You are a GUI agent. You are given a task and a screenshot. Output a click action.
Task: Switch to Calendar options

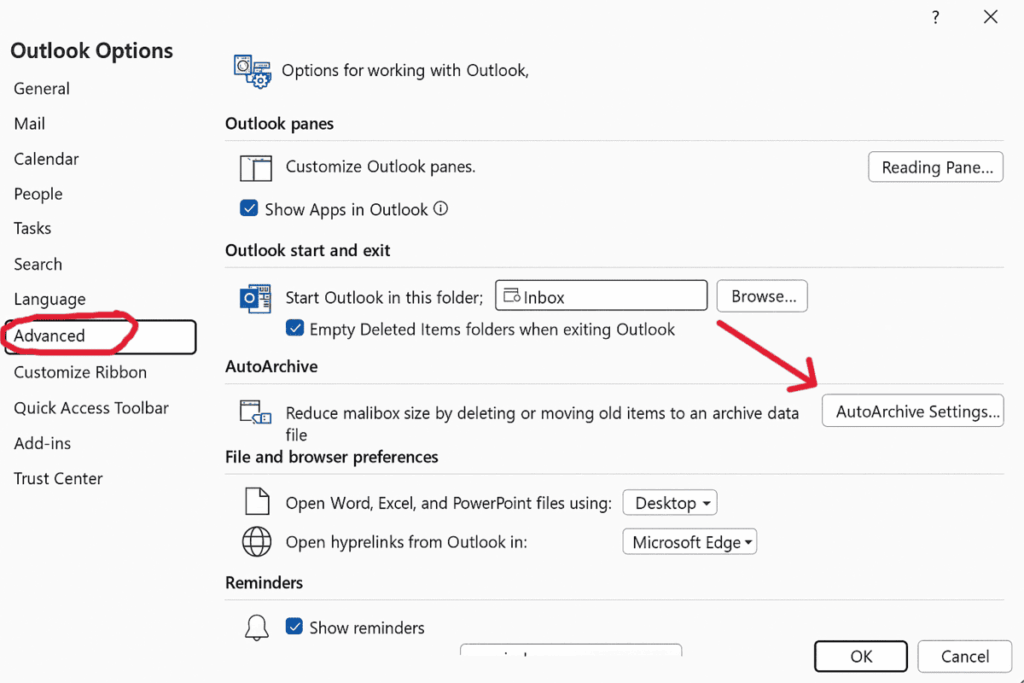coord(46,159)
